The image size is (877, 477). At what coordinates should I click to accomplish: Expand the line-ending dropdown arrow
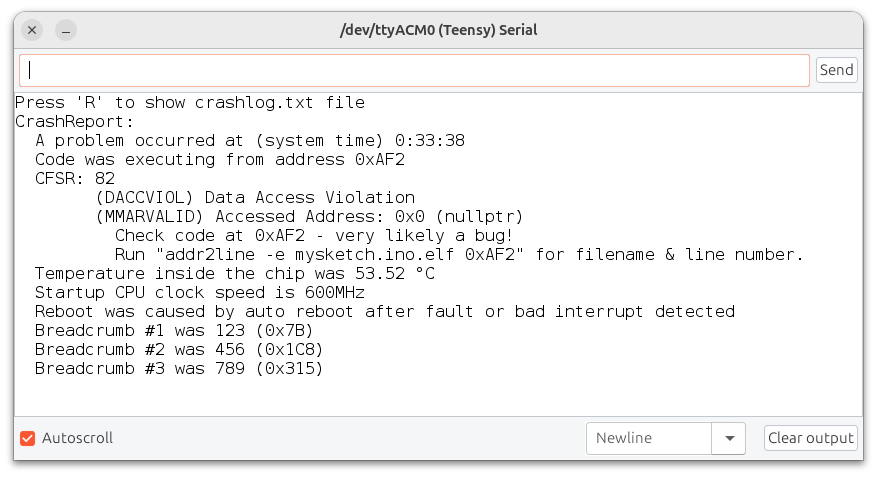tap(729, 438)
